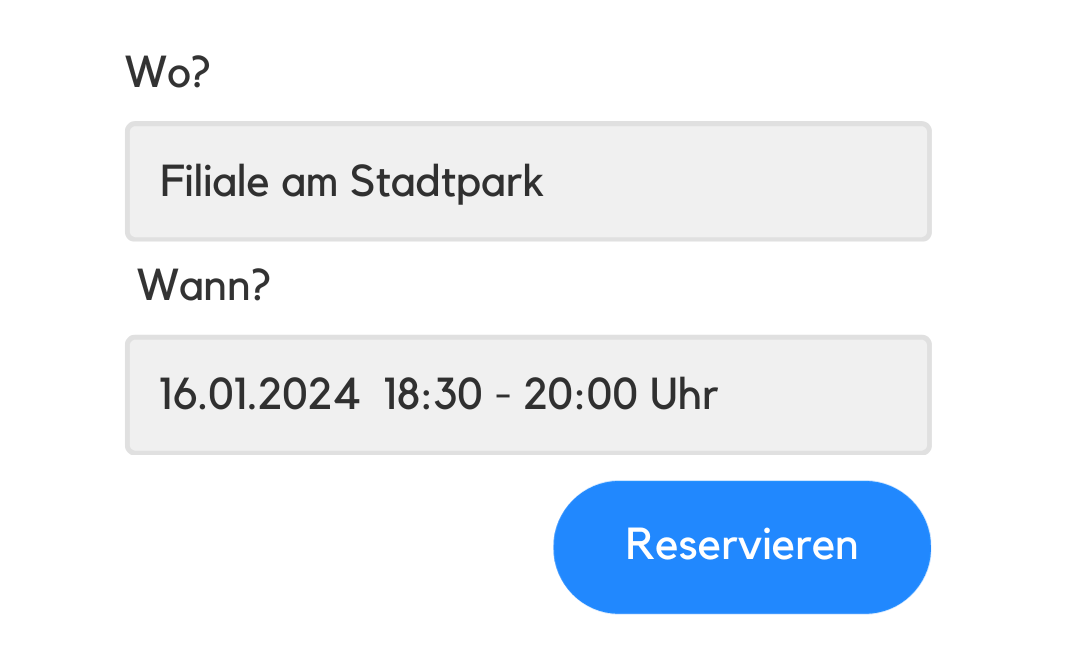Image resolution: width=1080 pixels, height=664 pixels.
Task: Submit reservation via the blue Reservieren button
Action: click(742, 547)
